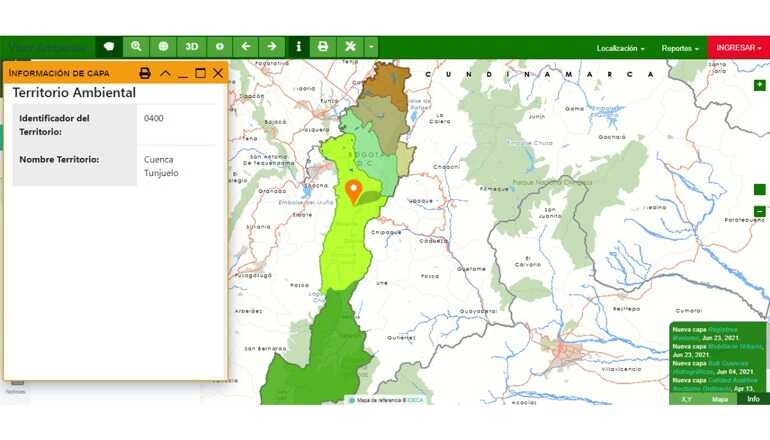Open the Localización menu
Screen dimensions: 770x440
(620, 48)
